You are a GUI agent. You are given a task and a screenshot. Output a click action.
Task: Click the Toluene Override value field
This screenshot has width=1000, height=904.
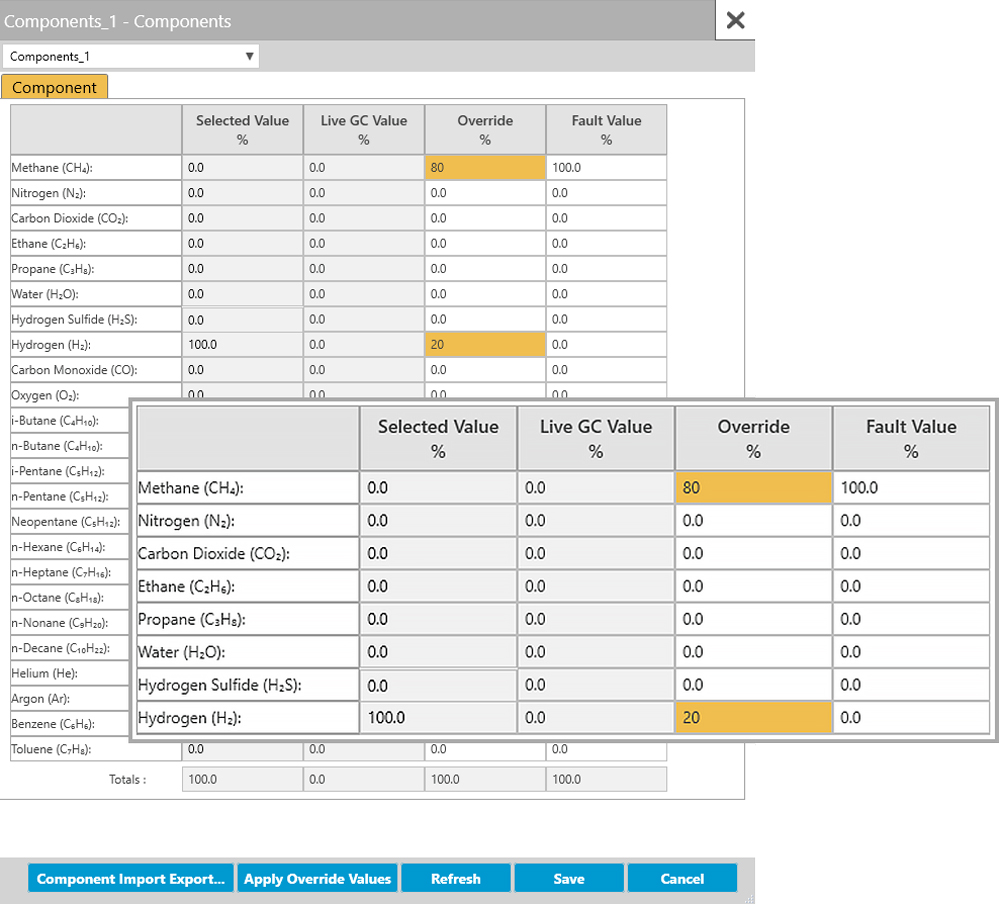click(x=485, y=749)
